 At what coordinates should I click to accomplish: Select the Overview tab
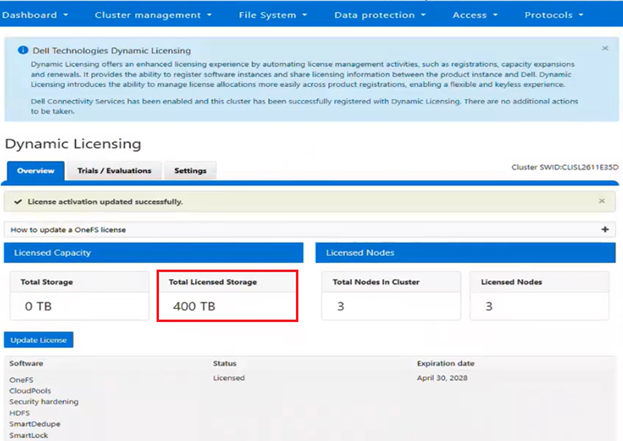click(35, 171)
